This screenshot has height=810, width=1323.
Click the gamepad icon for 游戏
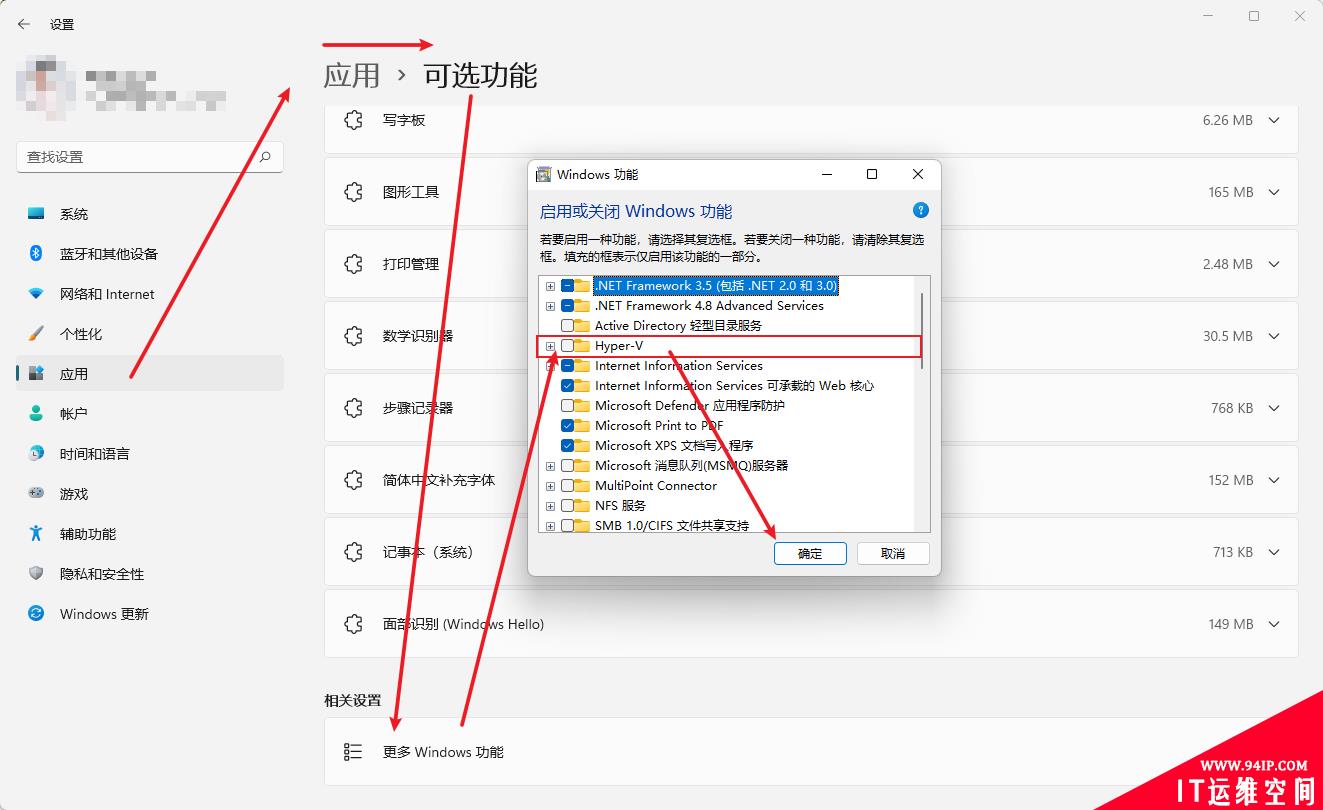click(x=36, y=493)
